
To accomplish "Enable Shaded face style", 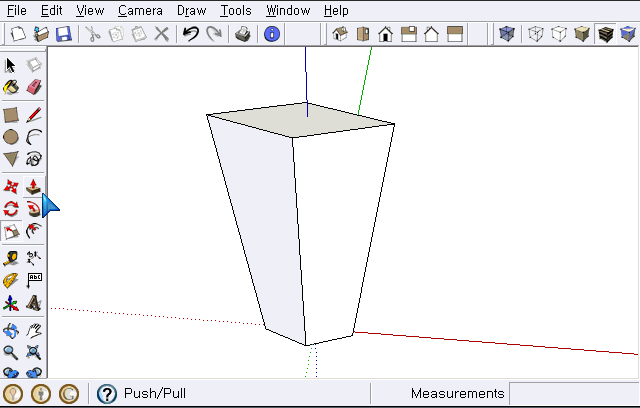I will coord(582,34).
